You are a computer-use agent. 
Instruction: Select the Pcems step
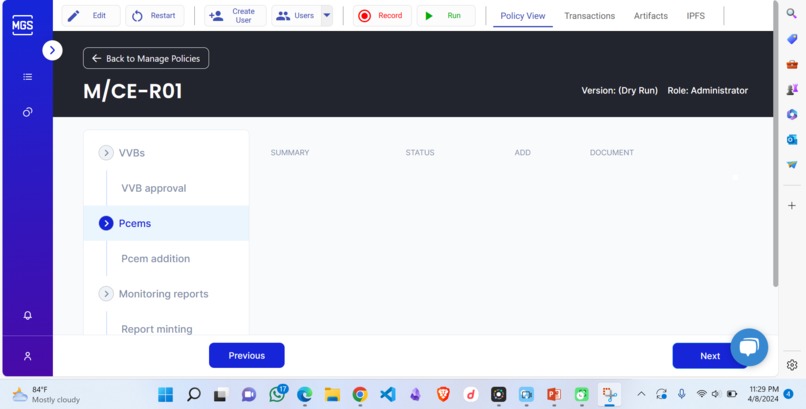pyautogui.click(x=166, y=223)
